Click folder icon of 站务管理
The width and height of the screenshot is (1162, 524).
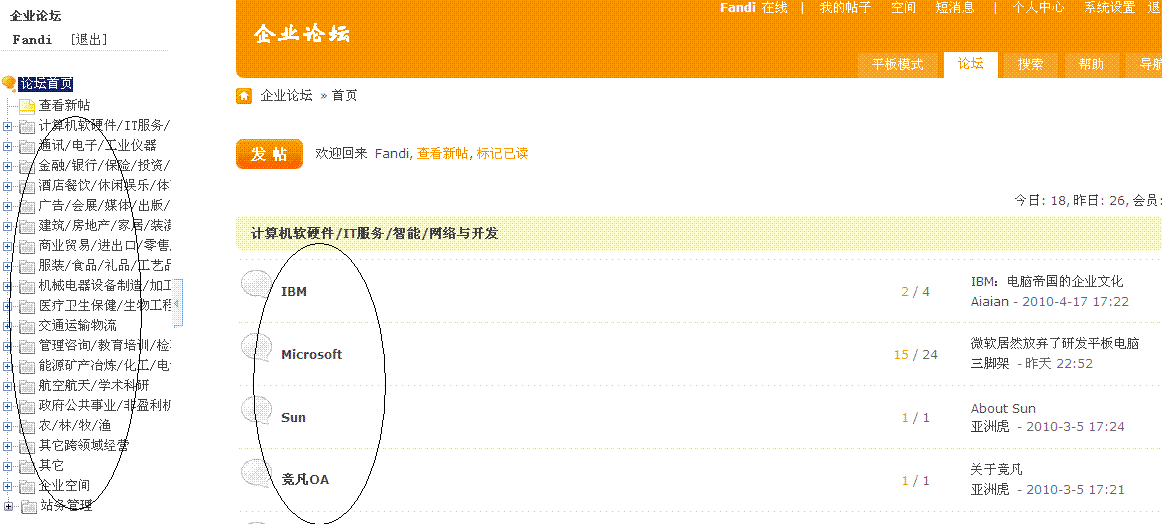tap(29, 507)
